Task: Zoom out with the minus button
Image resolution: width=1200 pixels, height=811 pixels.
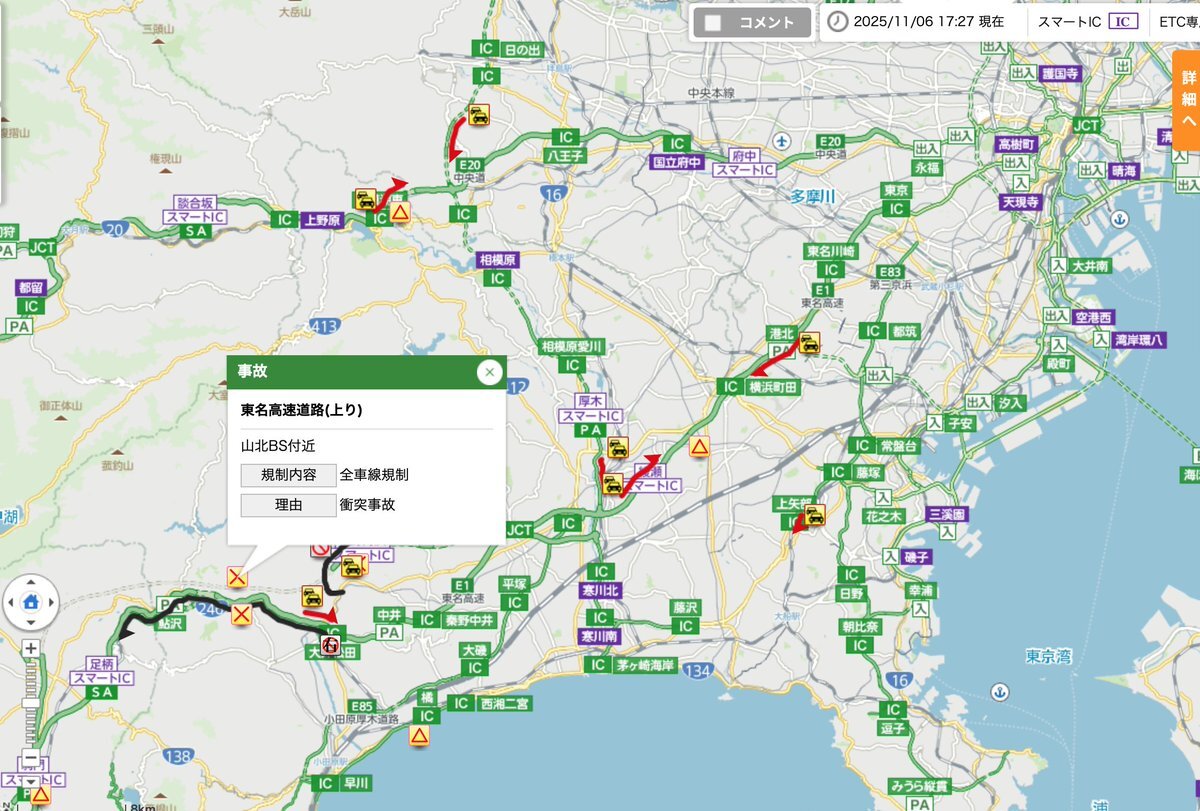Action: 31,759
